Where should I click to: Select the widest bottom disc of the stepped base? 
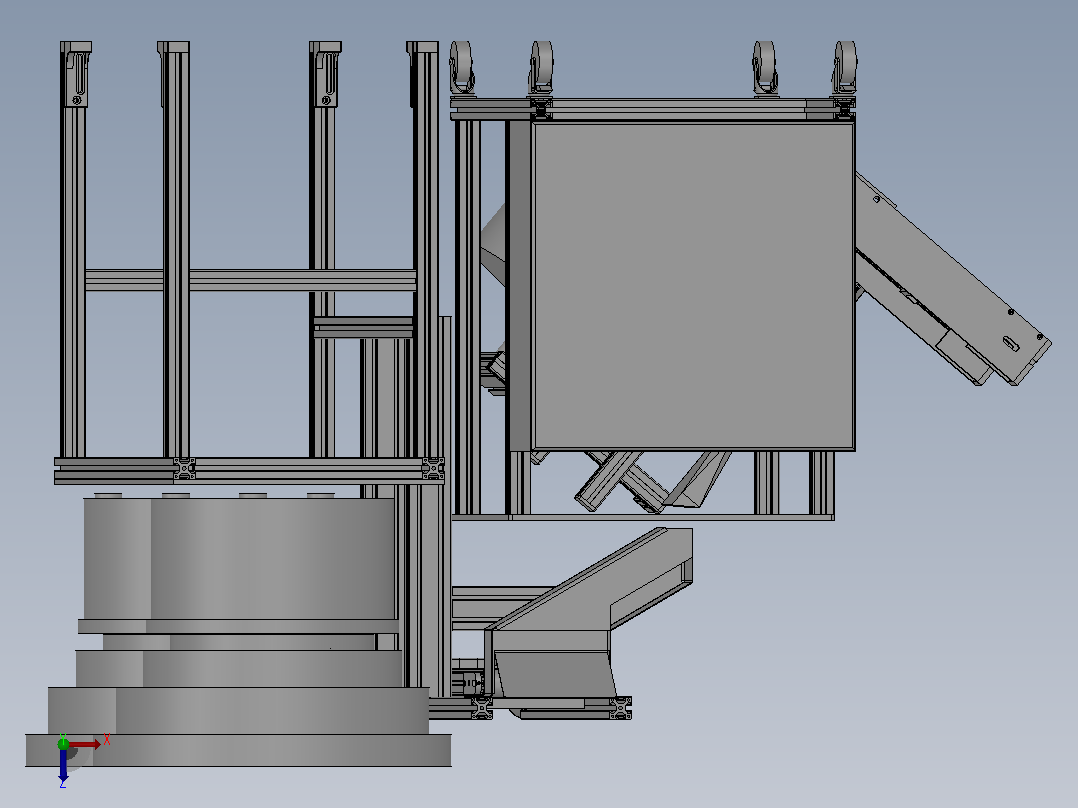[239, 750]
